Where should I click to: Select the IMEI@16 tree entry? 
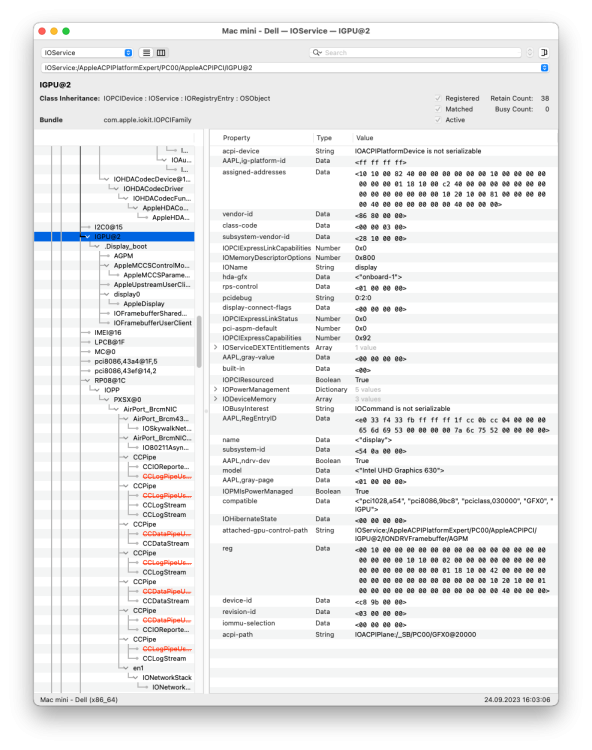108,332
